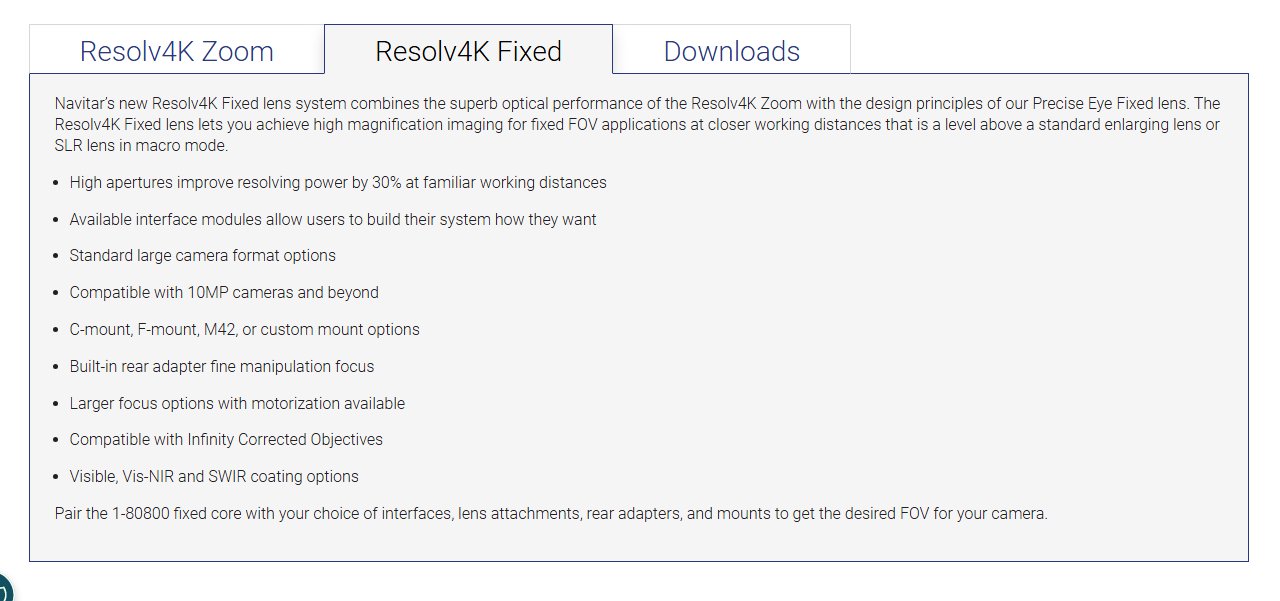
Task: Click the empty area below the closing paragraph
Action: 638,541
